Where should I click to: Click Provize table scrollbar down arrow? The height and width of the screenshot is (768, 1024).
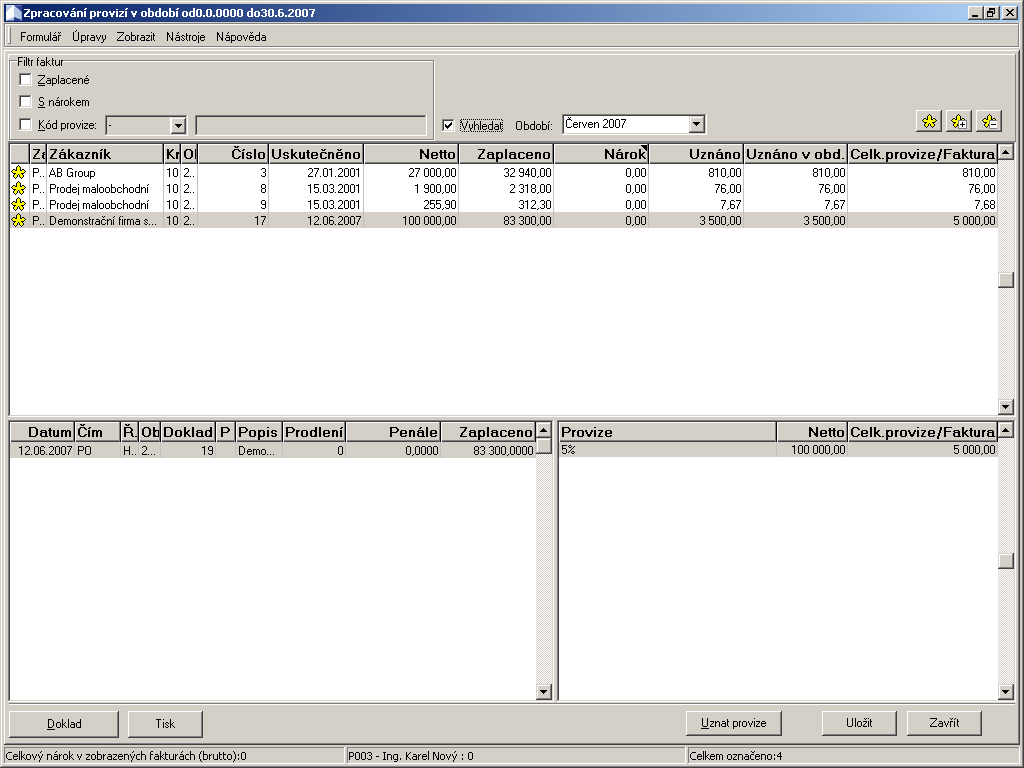pos(1006,692)
